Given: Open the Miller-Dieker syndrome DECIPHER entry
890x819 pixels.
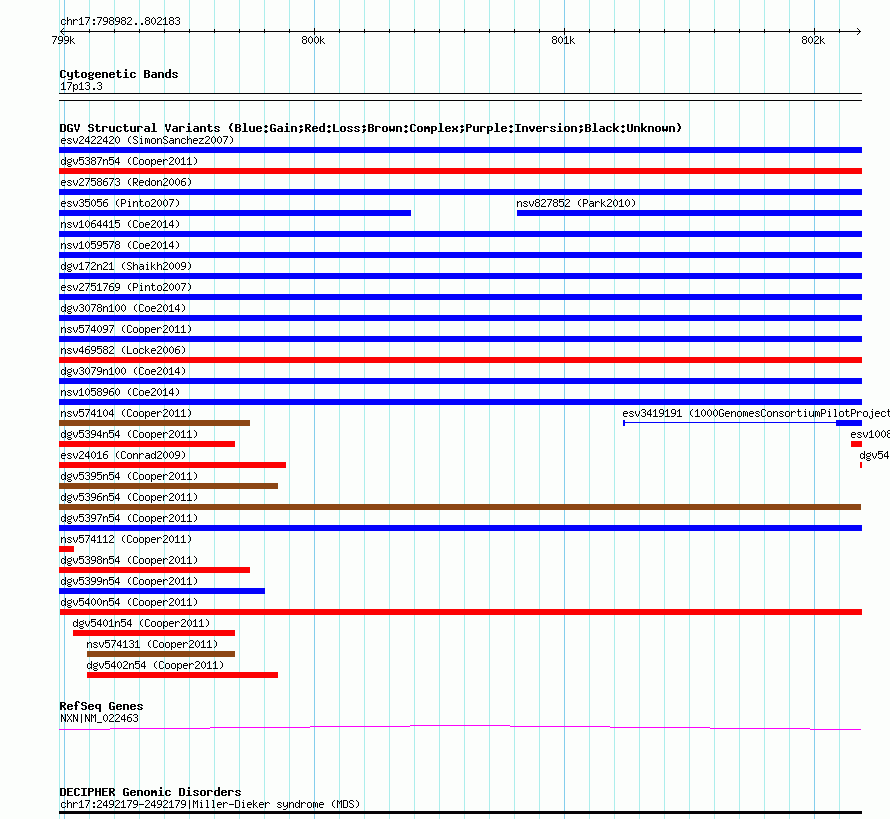Looking at the screenshot, I should tap(209, 804).
